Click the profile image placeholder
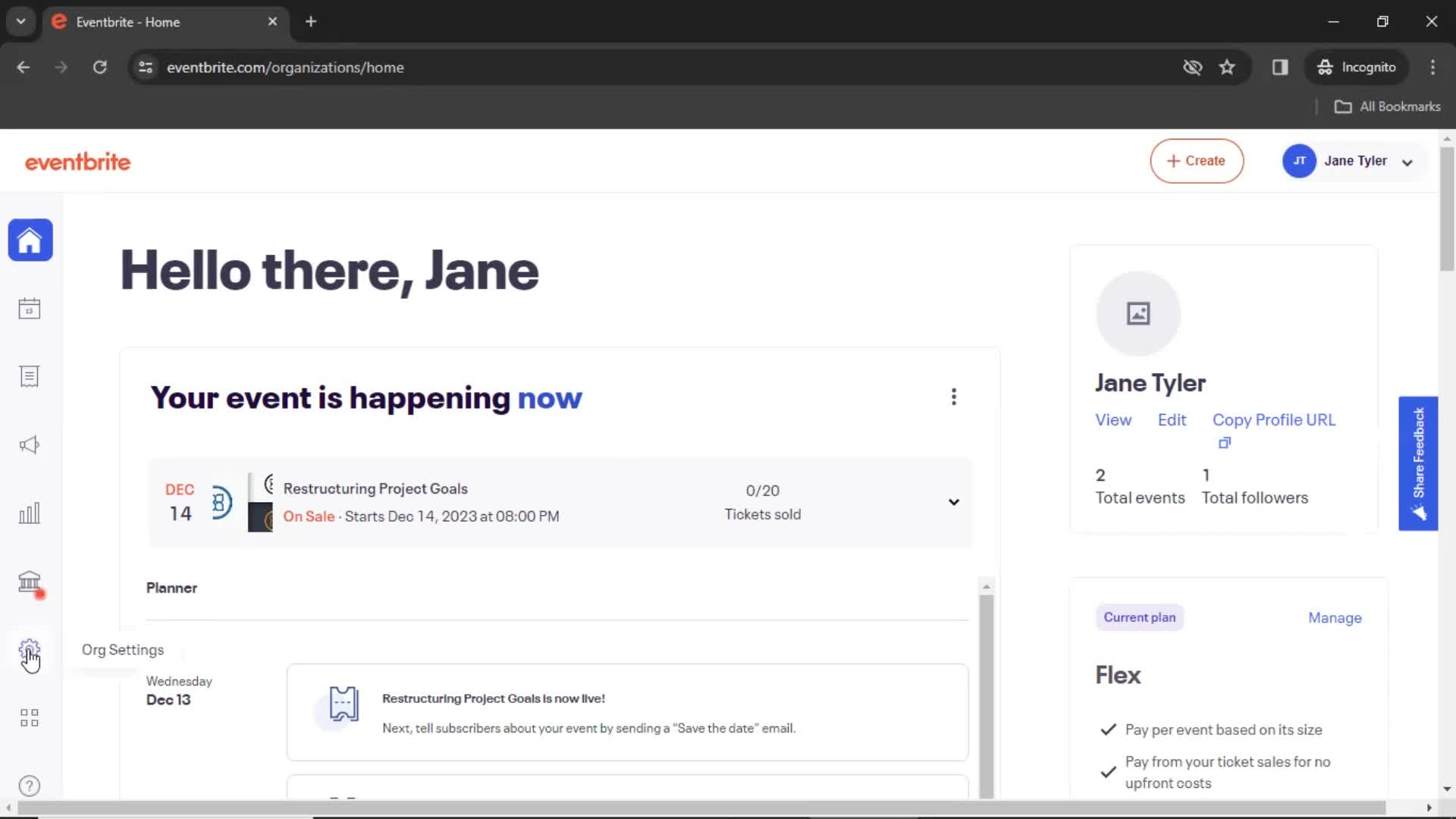 click(1137, 313)
